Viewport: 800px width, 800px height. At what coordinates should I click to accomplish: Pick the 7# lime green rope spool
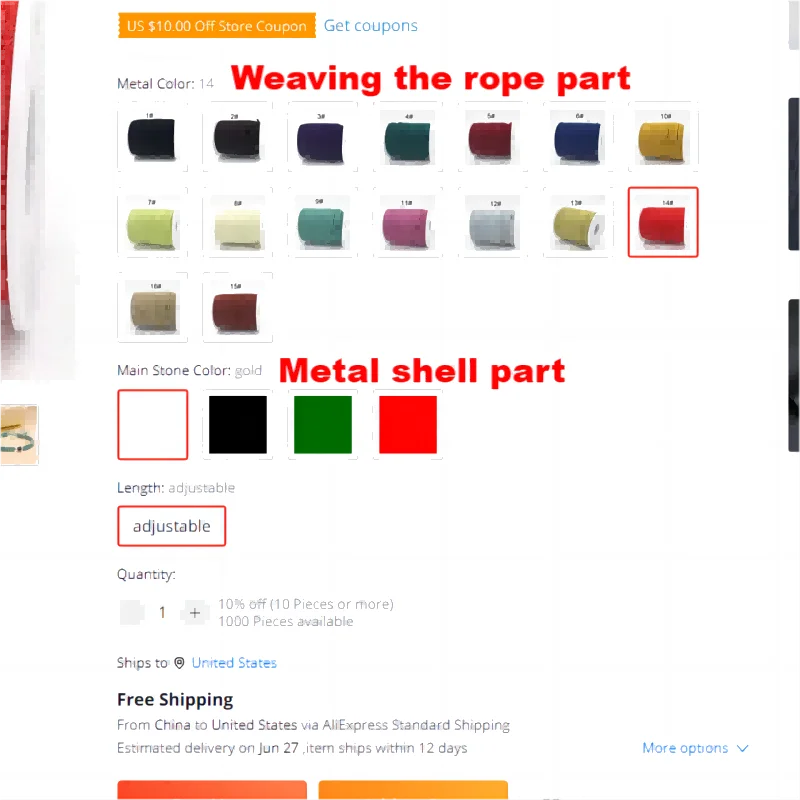[x=153, y=222]
